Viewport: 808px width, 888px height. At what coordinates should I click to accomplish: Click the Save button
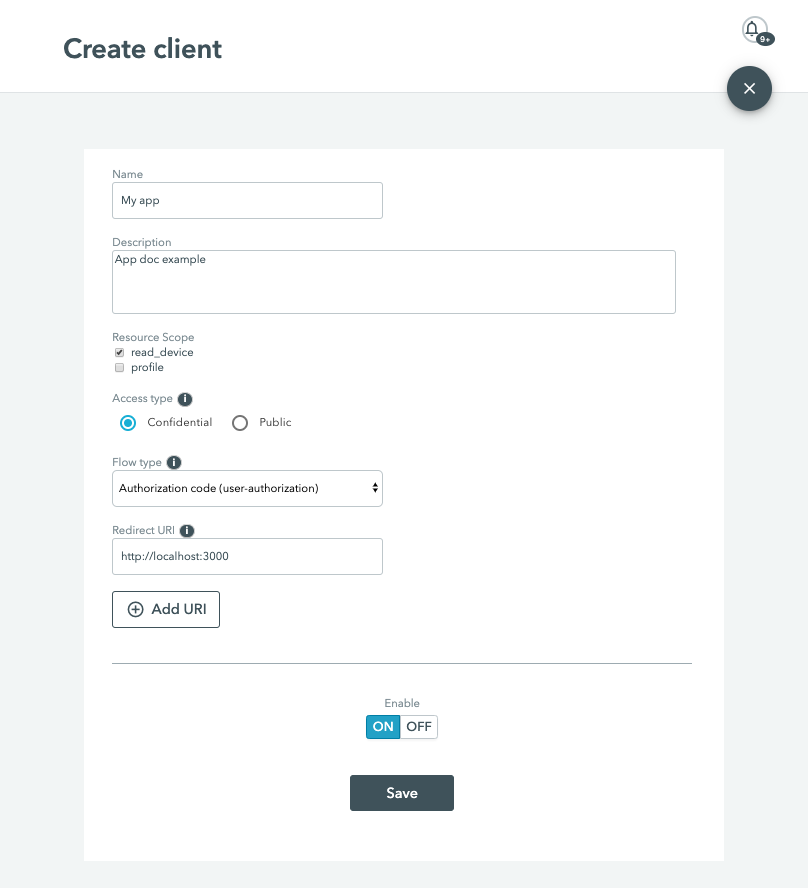click(402, 793)
